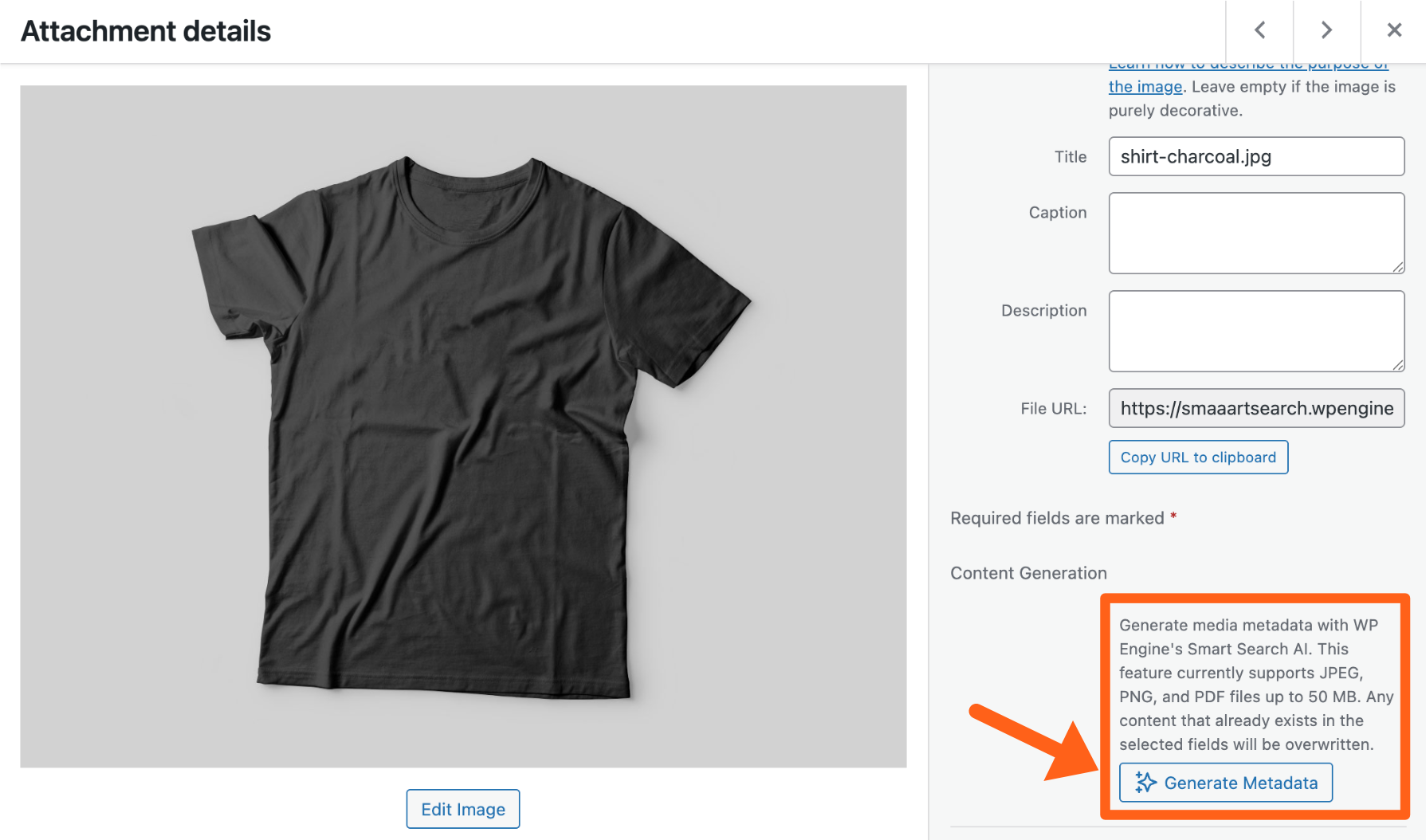The width and height of the screenshot is (1426, 840).
Task: Open the Edit Image editor
Action: [462, 809]
